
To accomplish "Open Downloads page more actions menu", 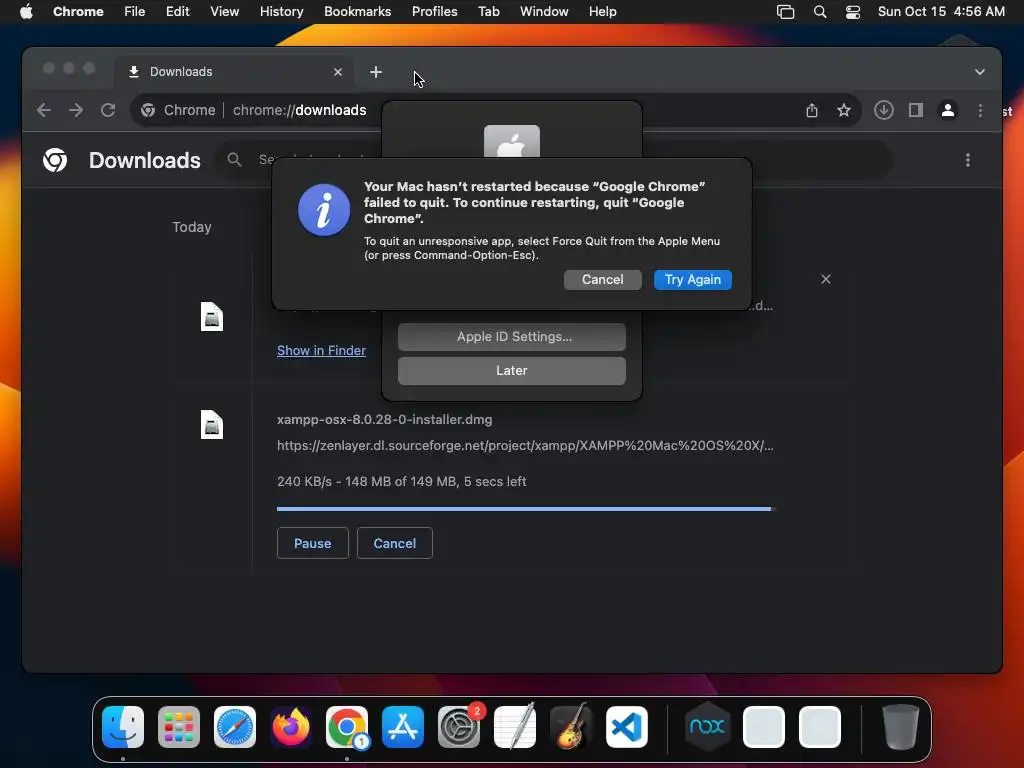I will click(968, 160).
